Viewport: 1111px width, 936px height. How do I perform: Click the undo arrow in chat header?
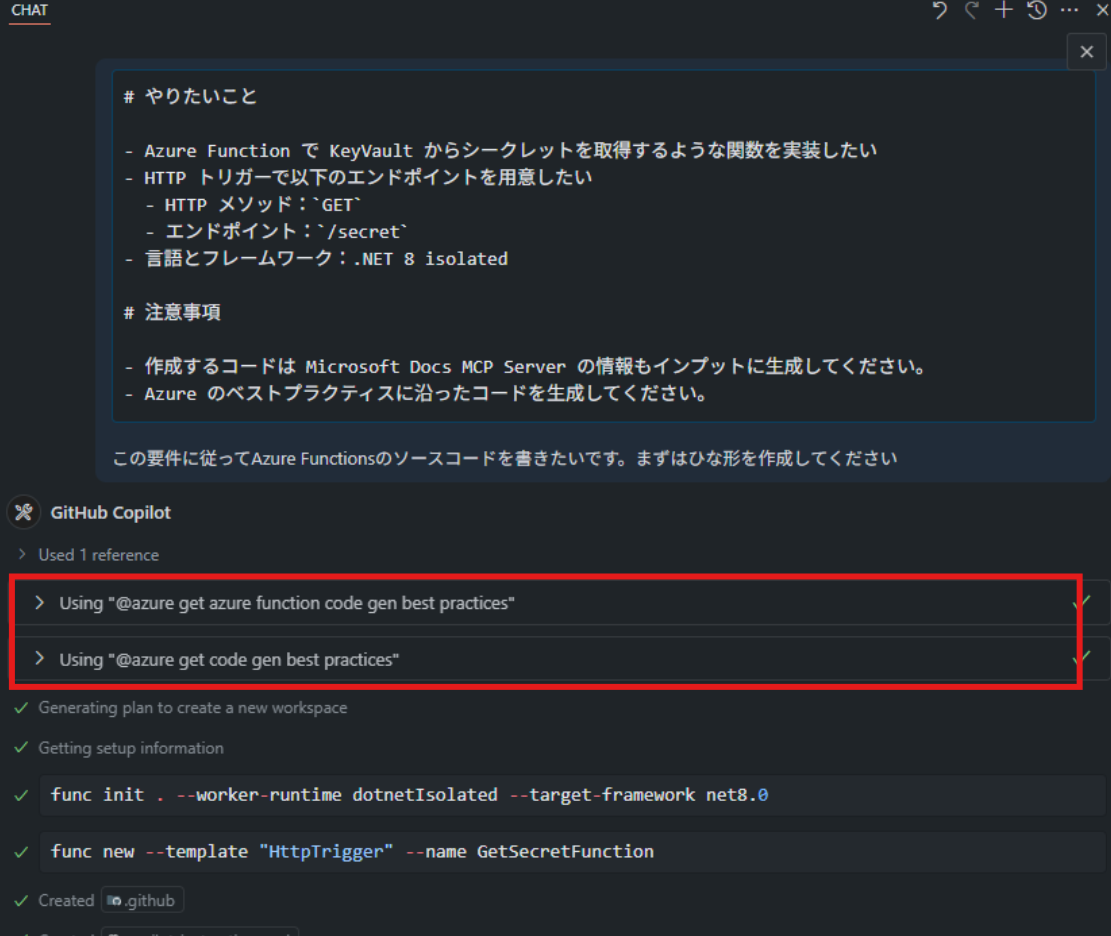(x=940, y=10)
